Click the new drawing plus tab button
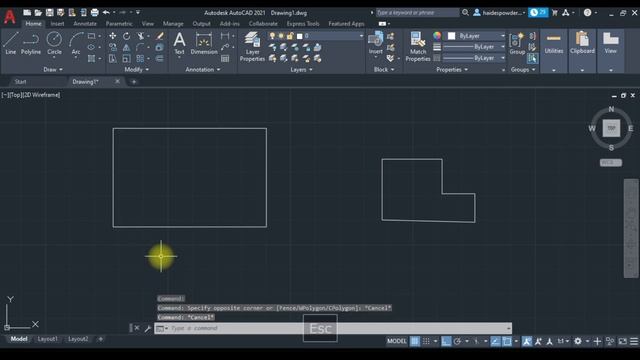This screenshot has height=360, width=640. 133,82
